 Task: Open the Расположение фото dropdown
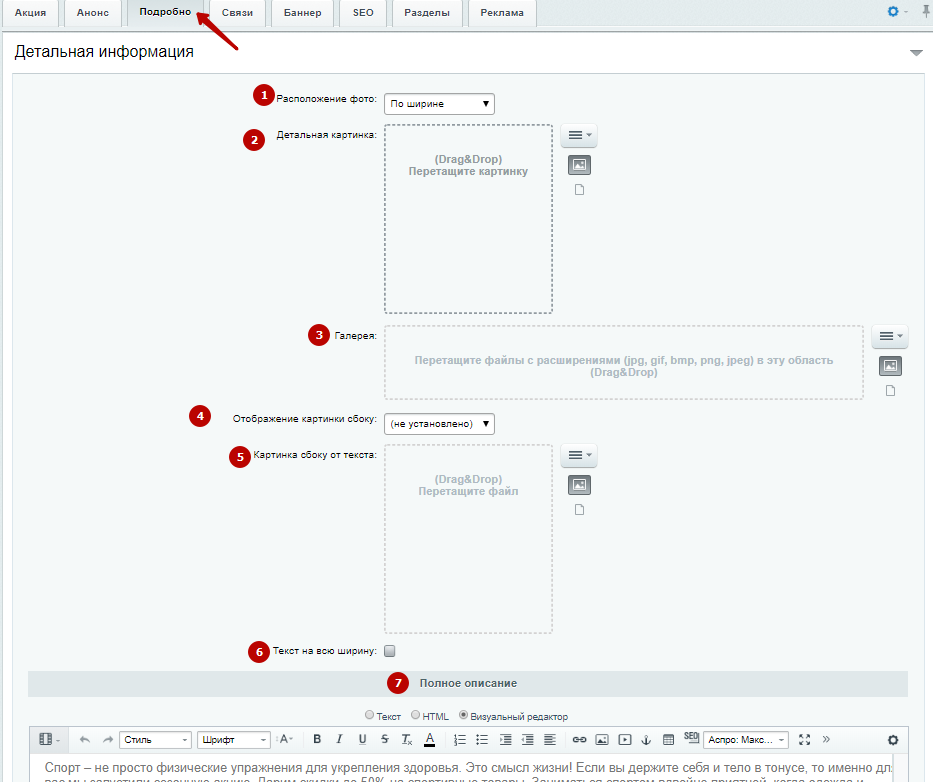pos(439,104)
